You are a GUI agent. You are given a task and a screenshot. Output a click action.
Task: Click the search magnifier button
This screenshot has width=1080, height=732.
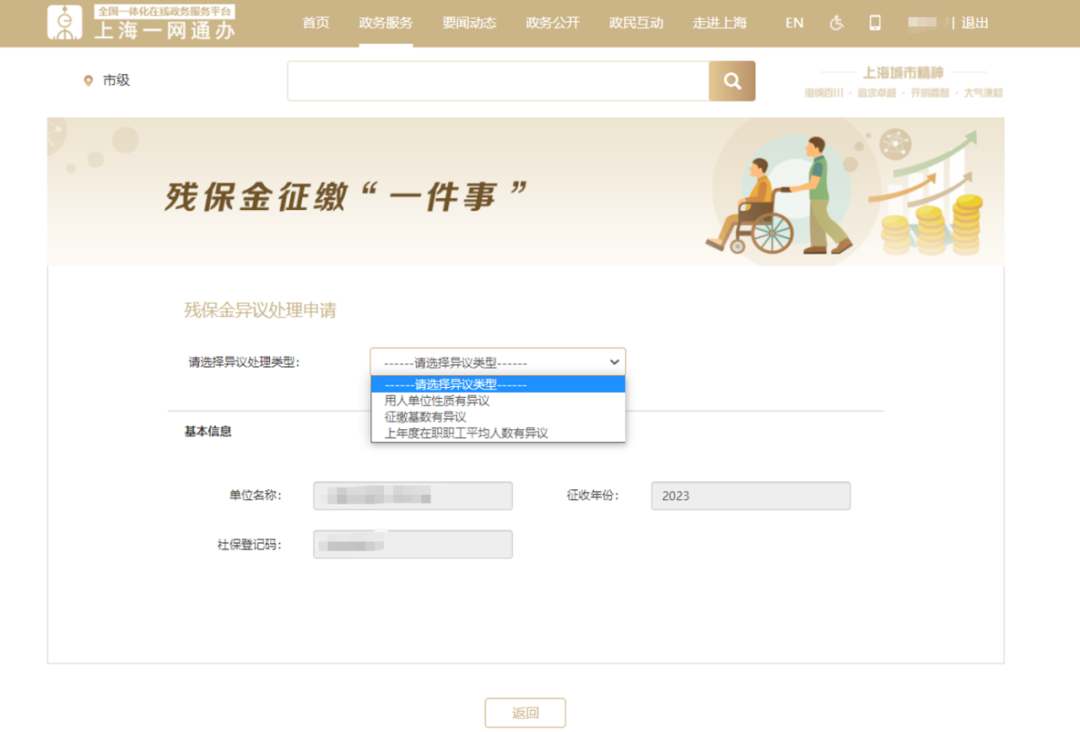732,81
